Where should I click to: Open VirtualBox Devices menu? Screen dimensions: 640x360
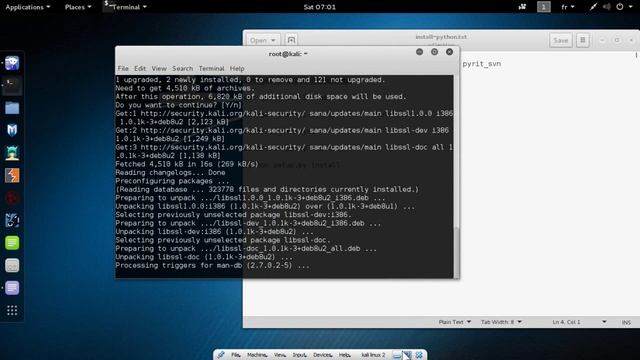[x=323, y=355]
